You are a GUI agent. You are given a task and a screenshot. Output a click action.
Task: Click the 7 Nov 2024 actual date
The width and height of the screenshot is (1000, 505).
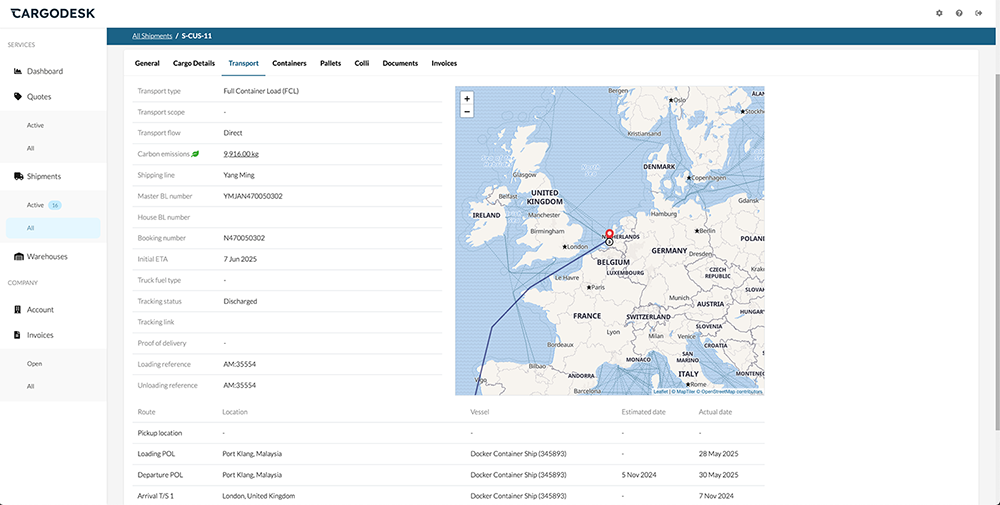coord(717,495)
